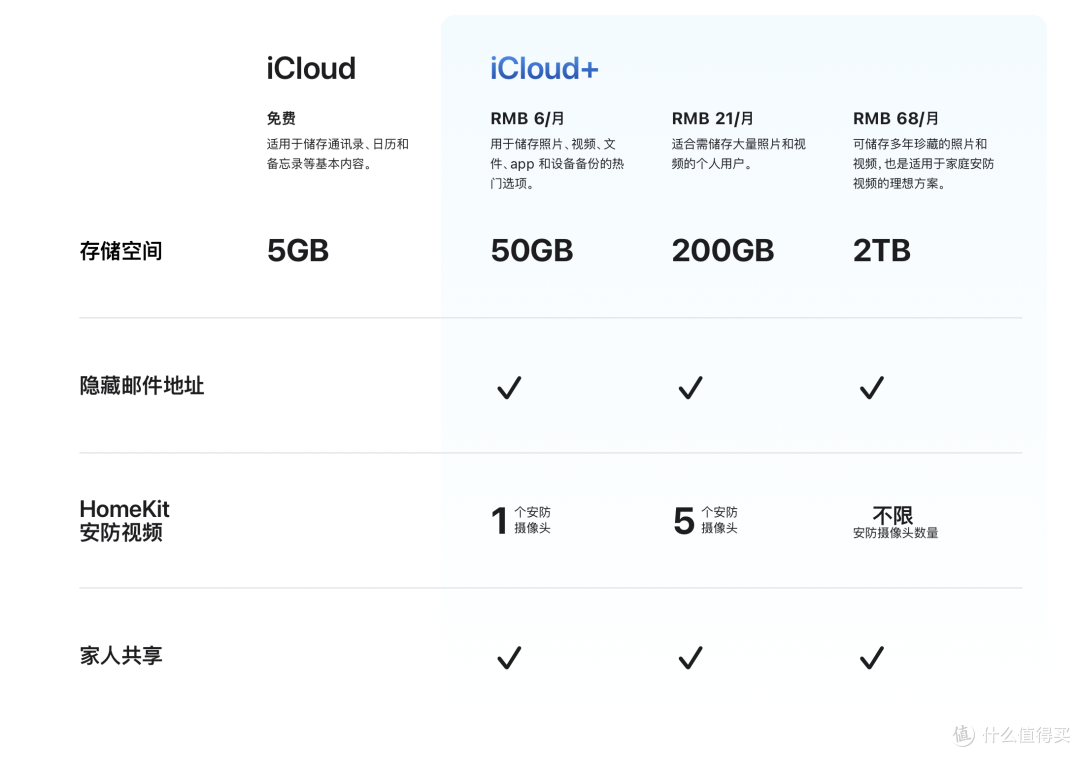Click the blue iCloud+ heading
1080x757 pixels.
tap(544, 68)
